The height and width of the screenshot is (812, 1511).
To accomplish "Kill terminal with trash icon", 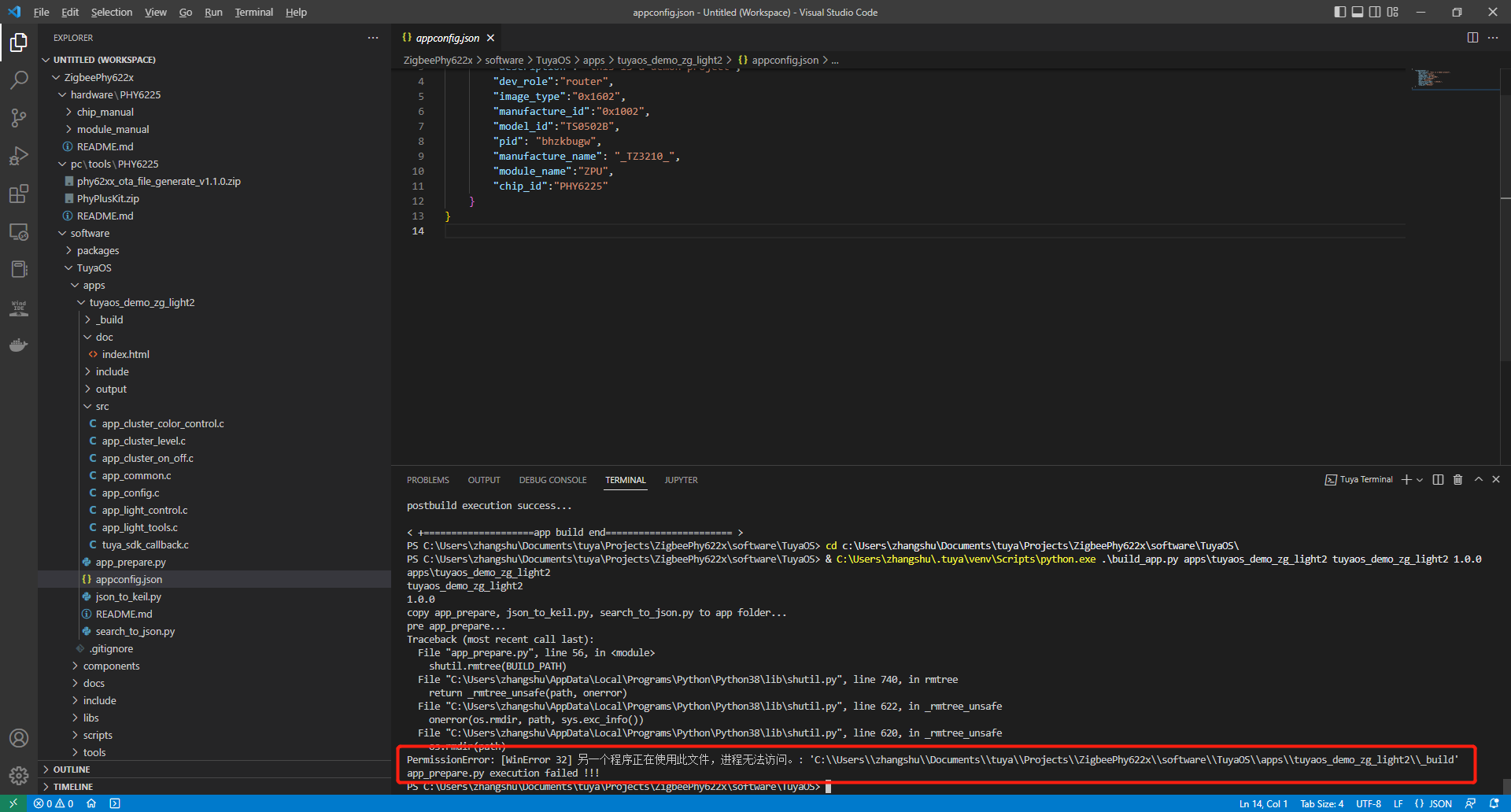I will [x=1457, y=480].
